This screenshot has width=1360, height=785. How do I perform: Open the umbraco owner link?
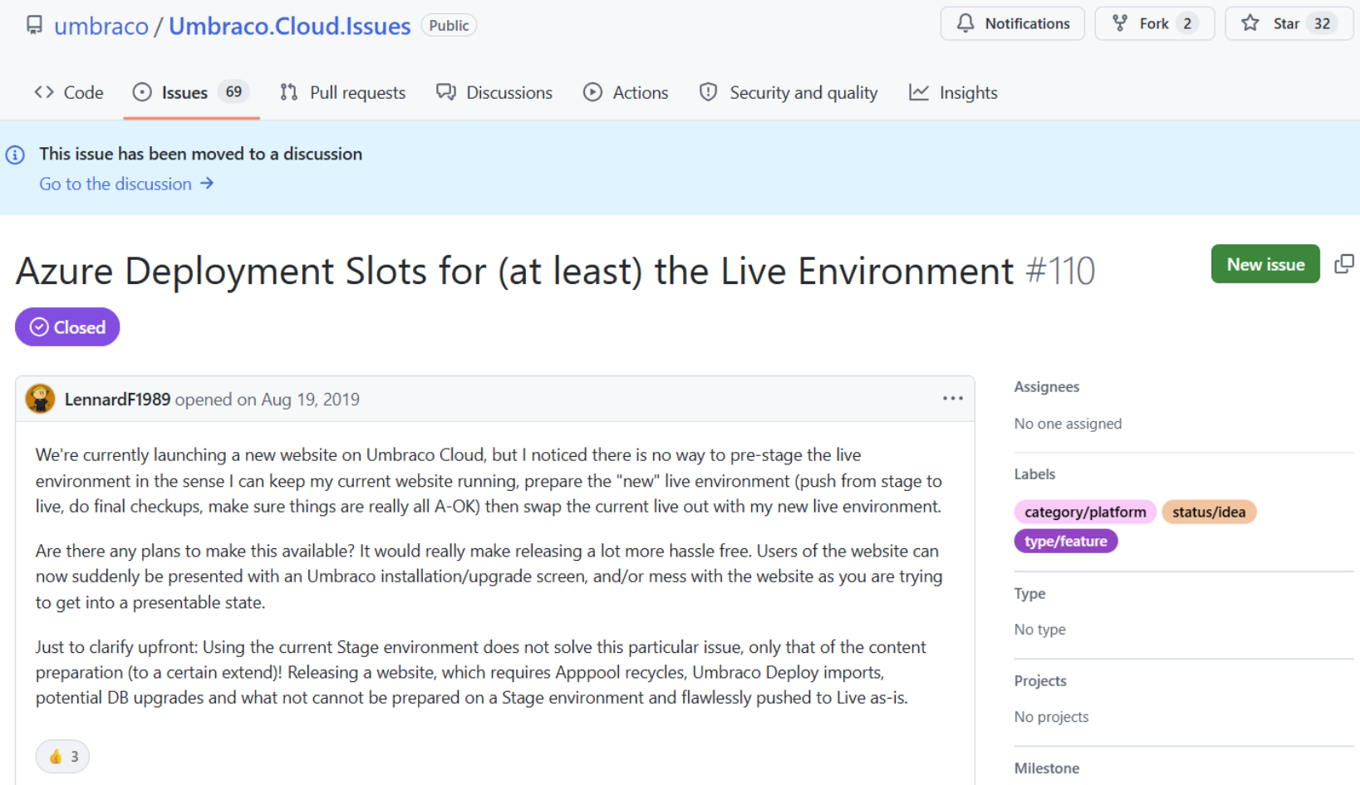click(101, 26)
